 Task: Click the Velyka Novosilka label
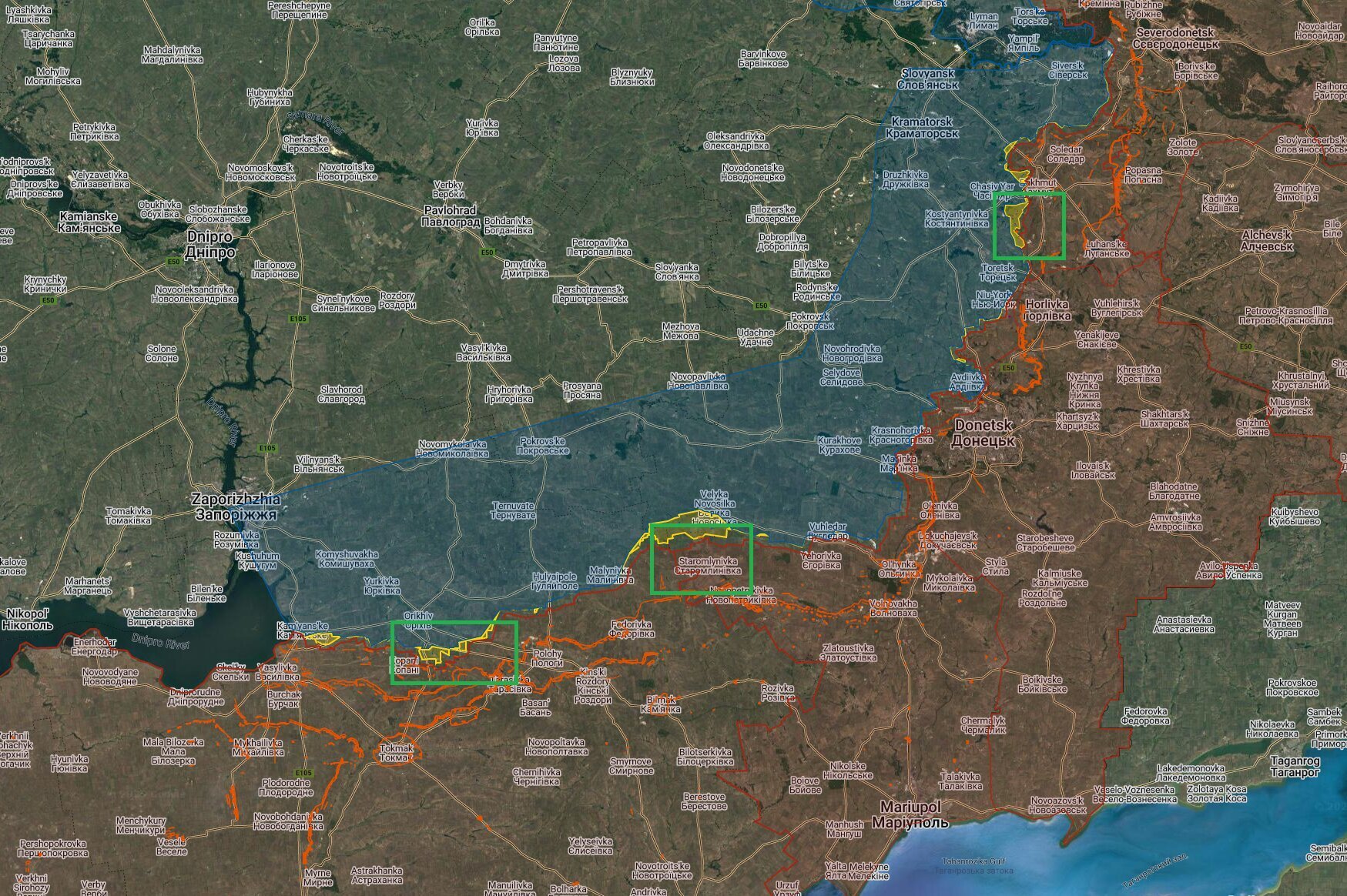(x=714, y=507)
